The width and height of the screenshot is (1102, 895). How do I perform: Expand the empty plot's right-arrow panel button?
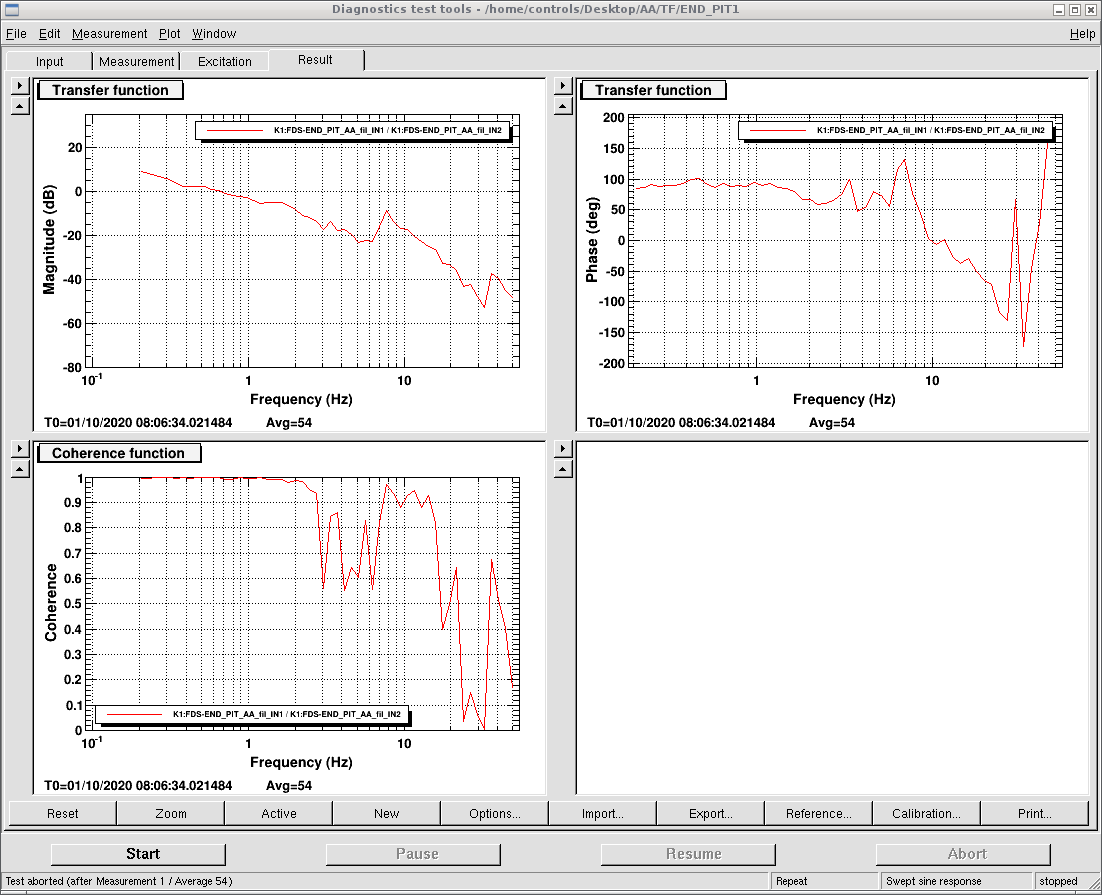563,449
